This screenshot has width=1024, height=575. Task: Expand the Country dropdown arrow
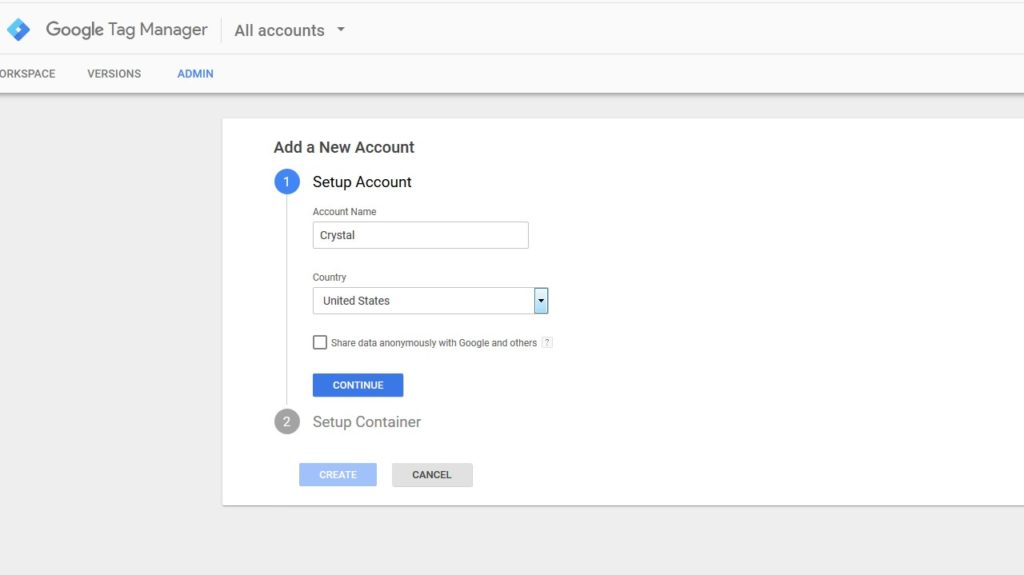coord(541,301)
